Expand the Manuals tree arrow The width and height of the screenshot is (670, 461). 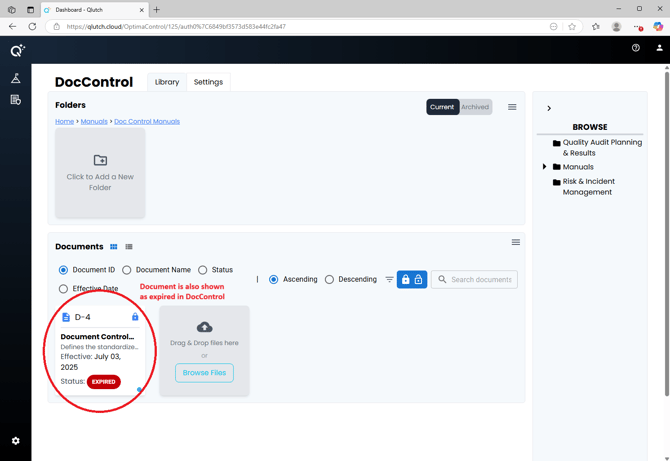(544, 166)
